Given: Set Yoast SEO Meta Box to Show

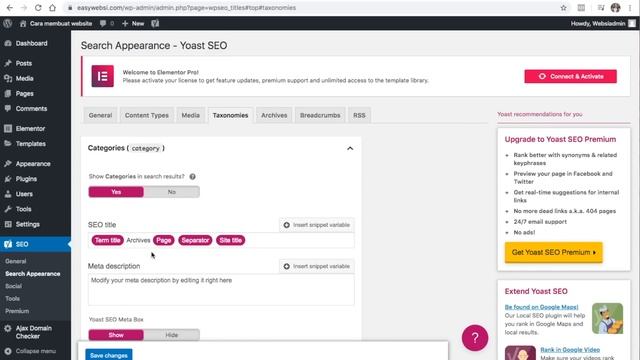Looking at the screenshot, I should 116,335.
